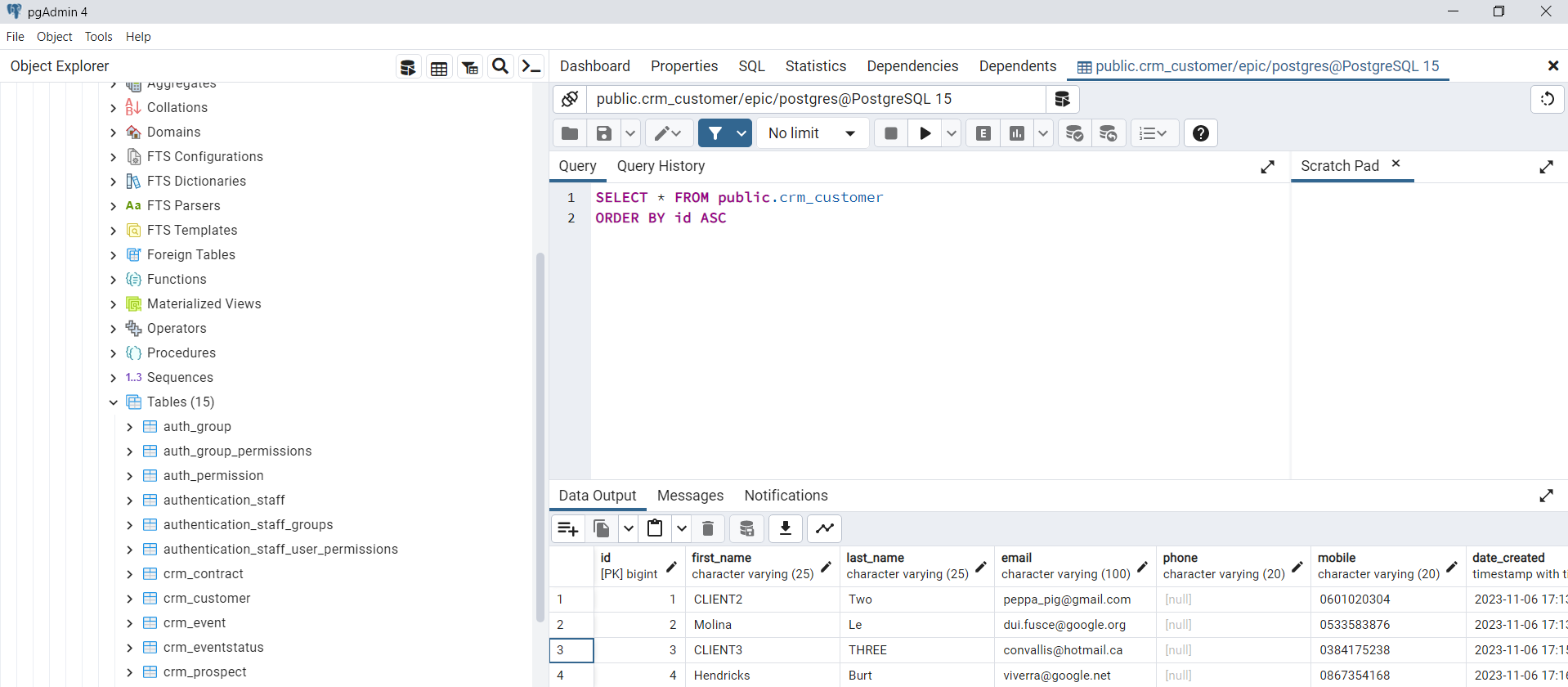
Task: Switch to the Statistics tab
Action: (816, 66)
